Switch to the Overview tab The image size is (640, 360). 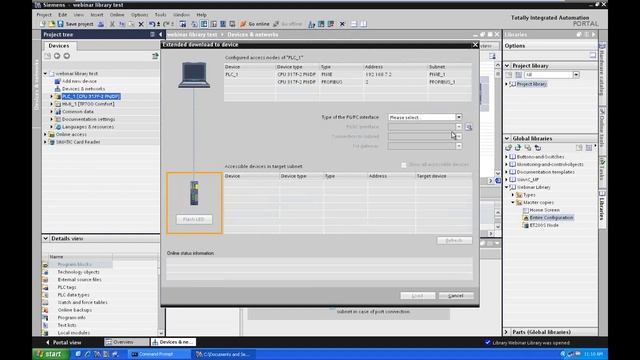[126, 342]
